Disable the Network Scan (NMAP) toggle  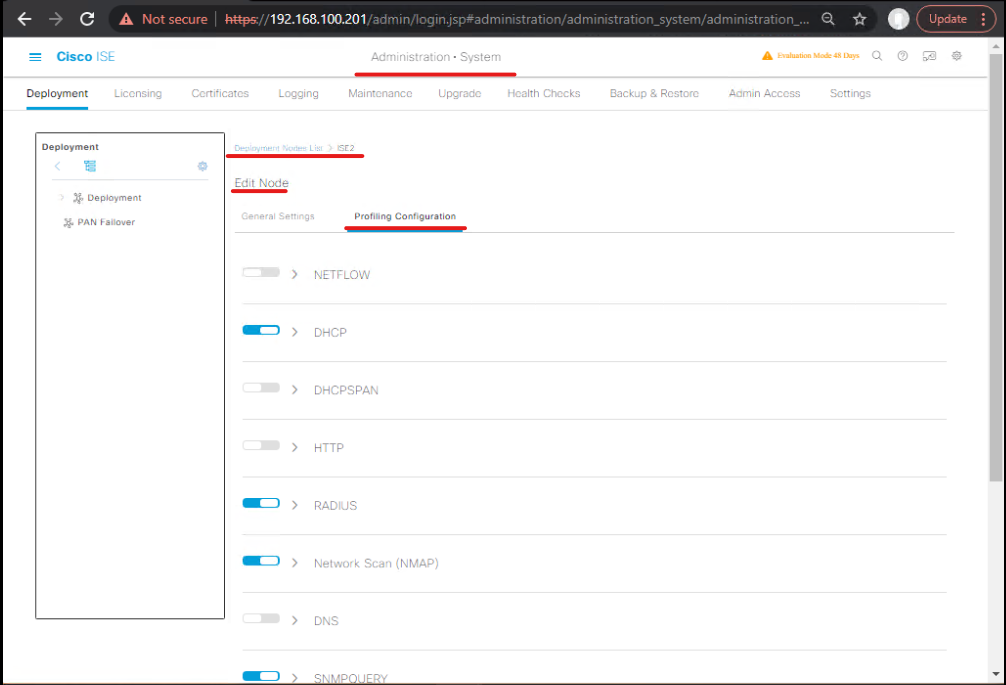[261, 561]
